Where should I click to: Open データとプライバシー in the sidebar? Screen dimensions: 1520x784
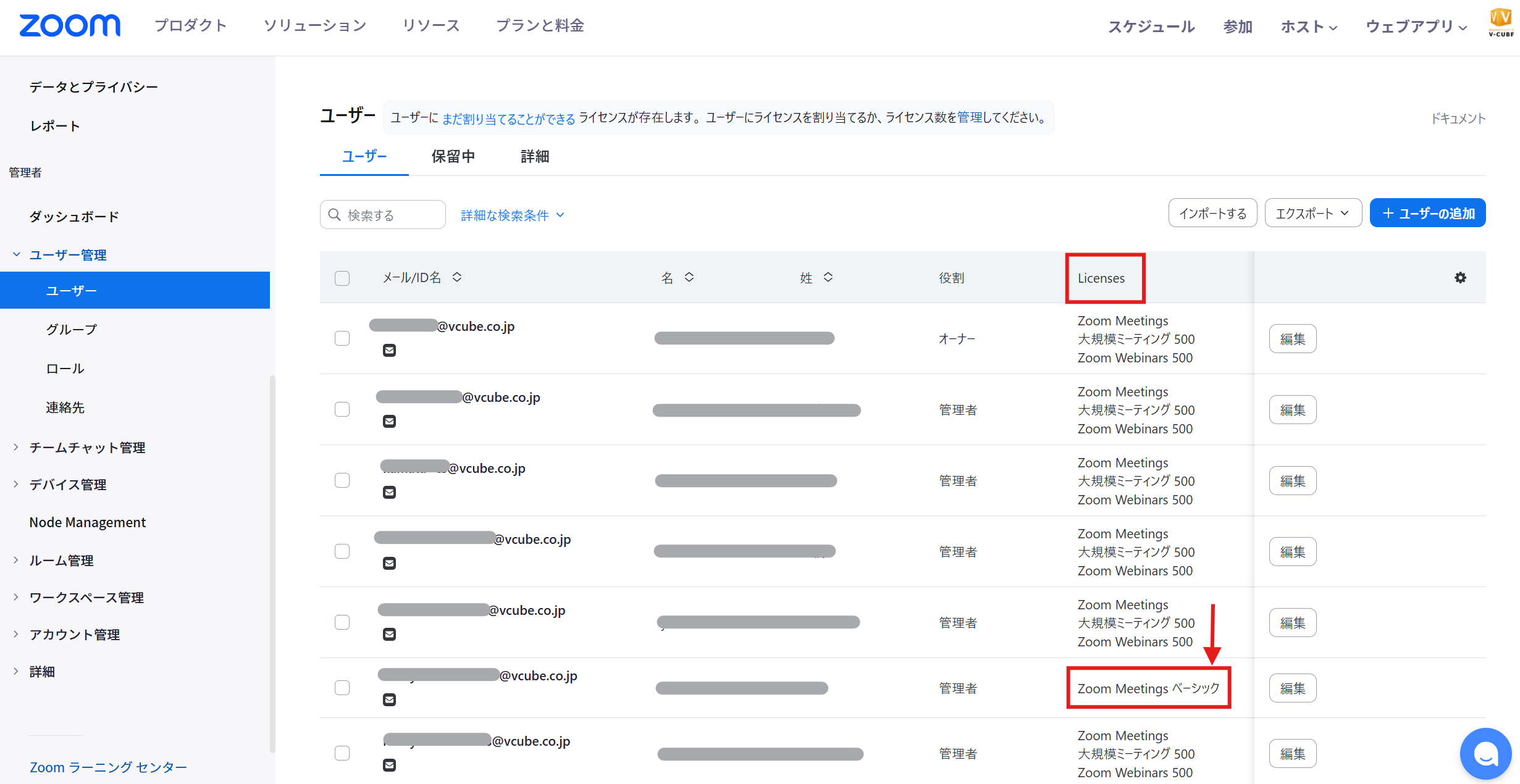[x=94, y=87]
